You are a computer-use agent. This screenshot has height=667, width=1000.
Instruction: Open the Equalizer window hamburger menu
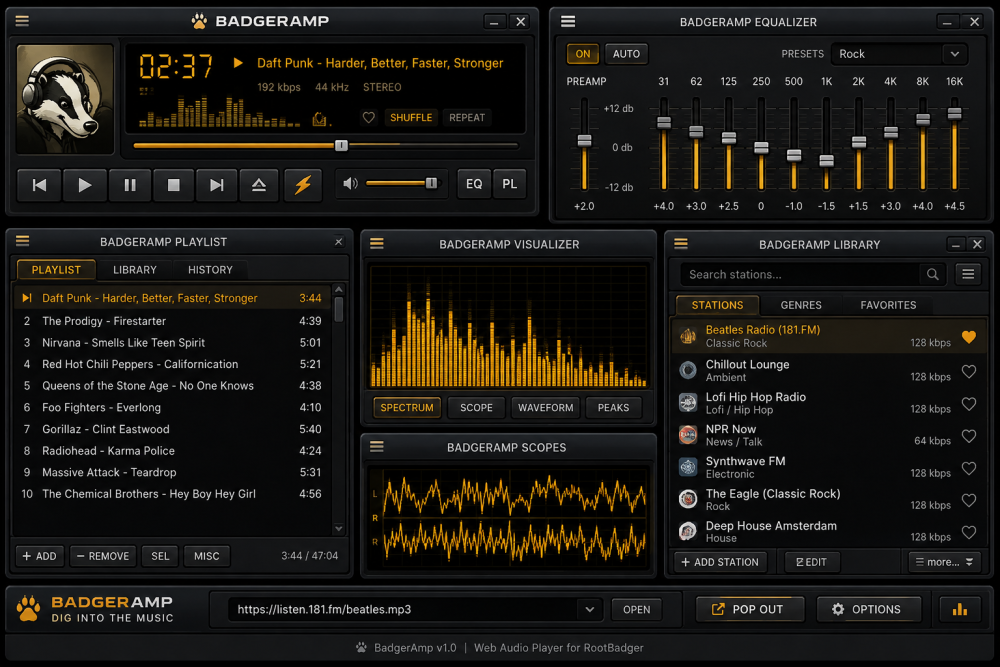(568, 22)
